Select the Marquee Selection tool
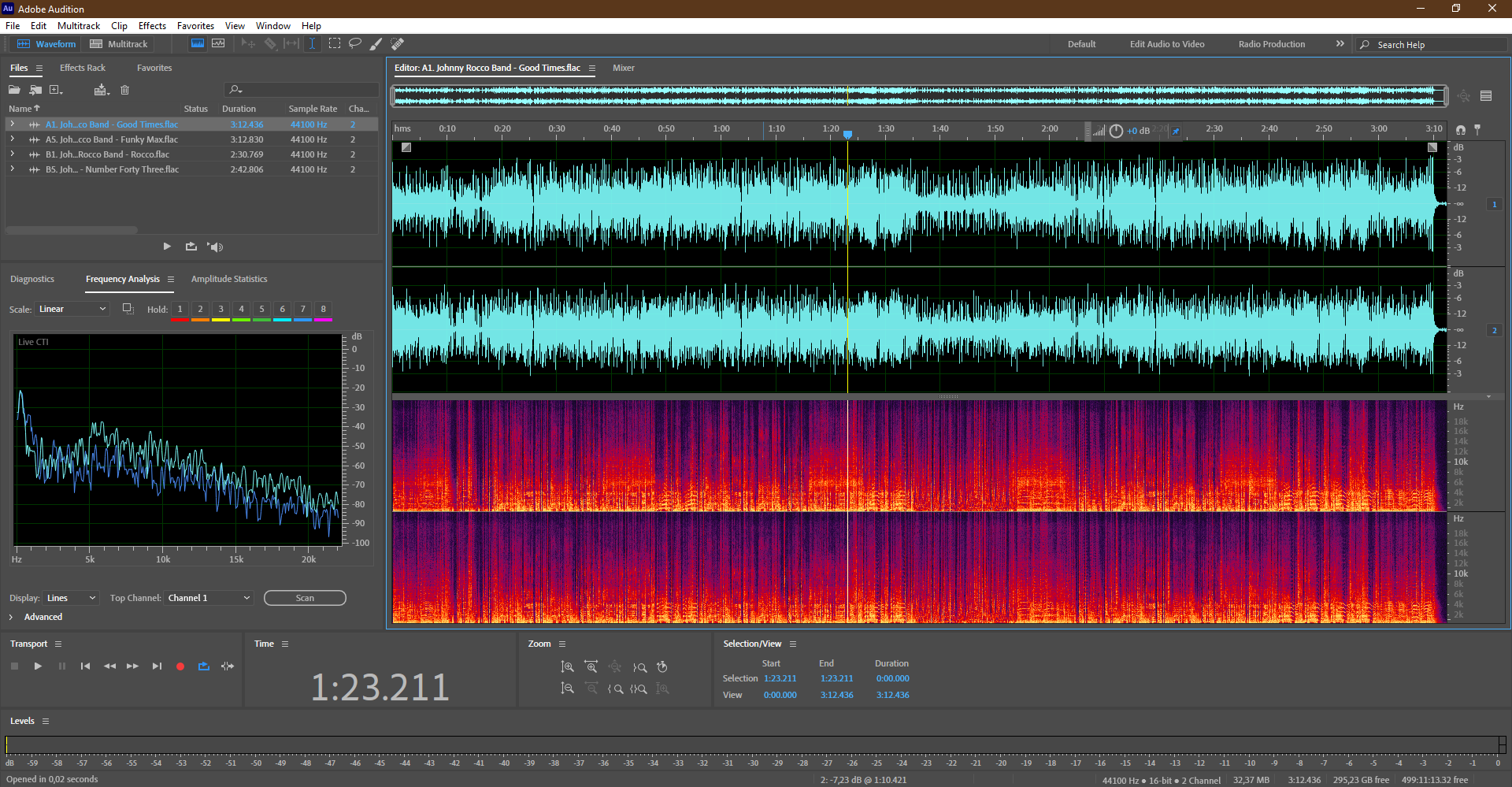This screenshot has height=787, width=1512. click(335, 44)
